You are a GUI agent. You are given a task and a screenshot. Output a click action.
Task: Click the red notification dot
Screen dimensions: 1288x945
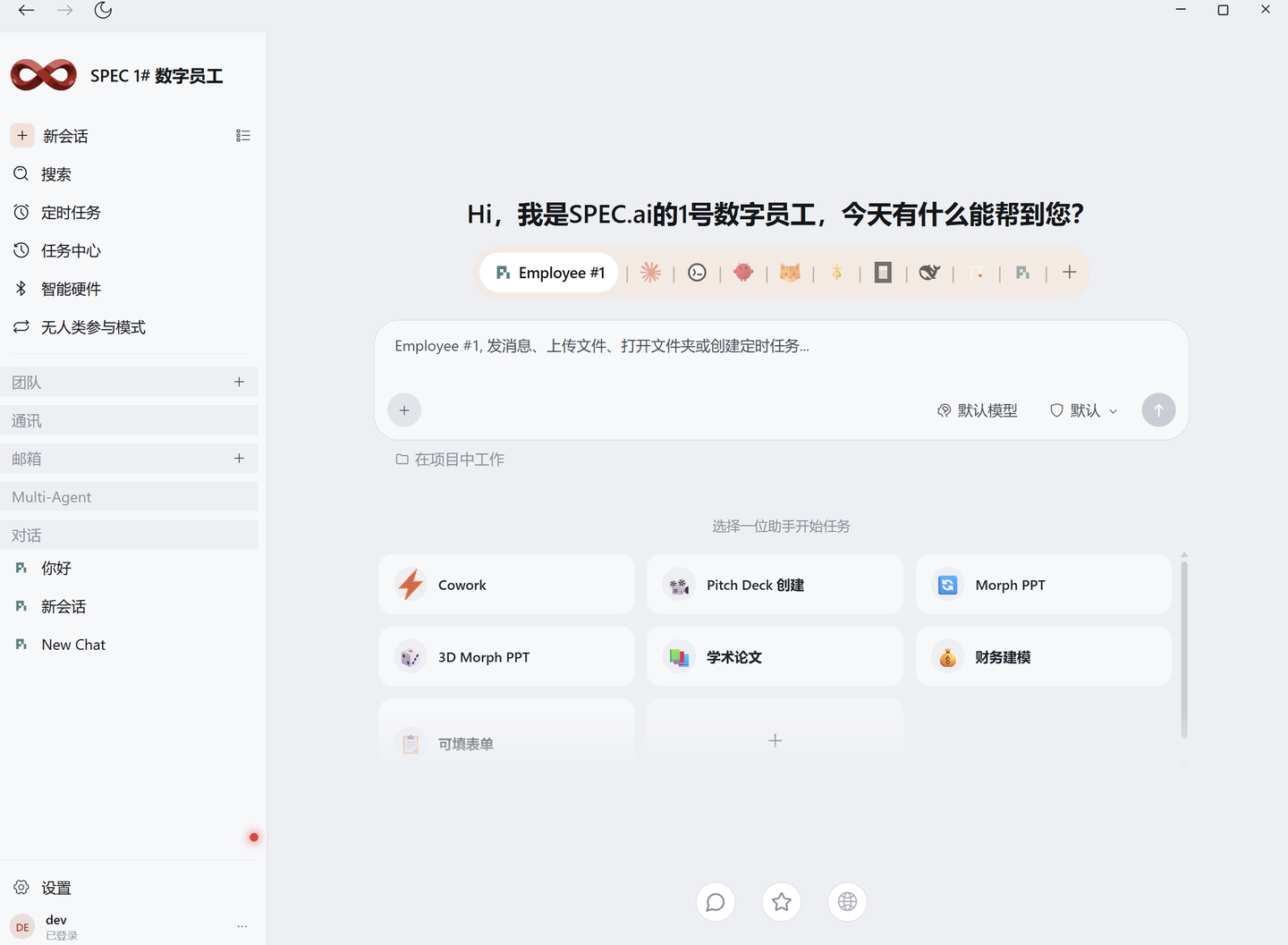click(254, 838)
